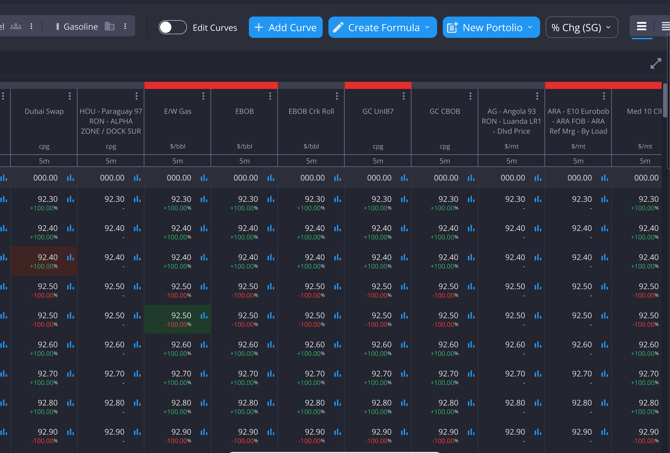
Task: Click the Add Curve button
Action: [285, 27]
